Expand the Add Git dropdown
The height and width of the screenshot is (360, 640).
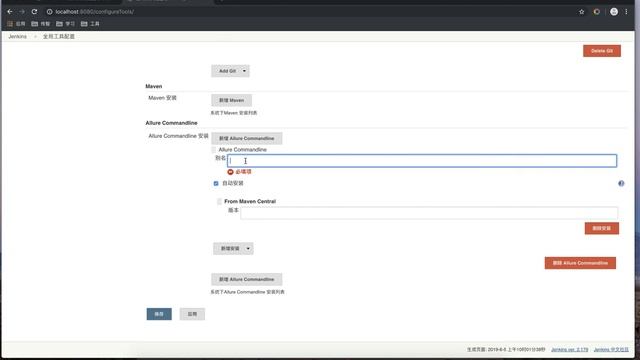[x=244, y=71]
